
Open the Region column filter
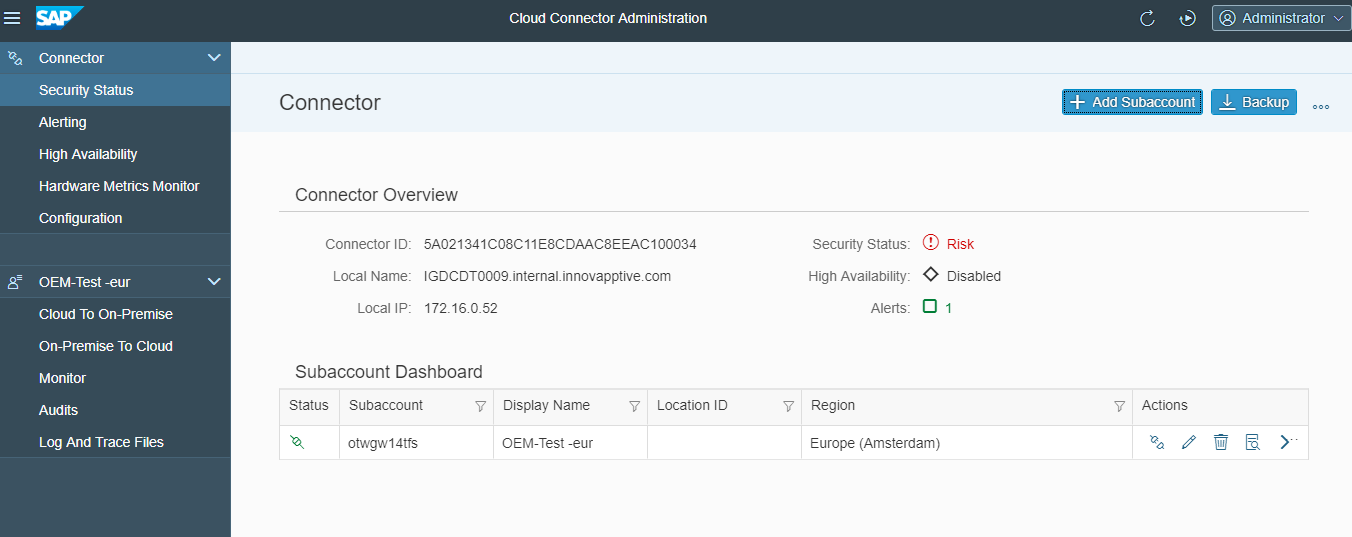click(x=1119, y=406)
